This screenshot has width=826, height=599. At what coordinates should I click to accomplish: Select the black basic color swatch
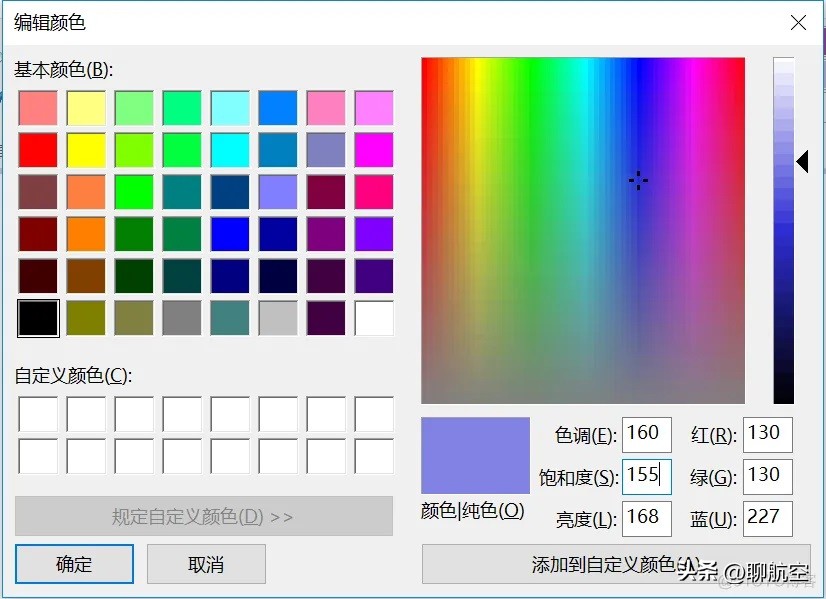[37, 319]
